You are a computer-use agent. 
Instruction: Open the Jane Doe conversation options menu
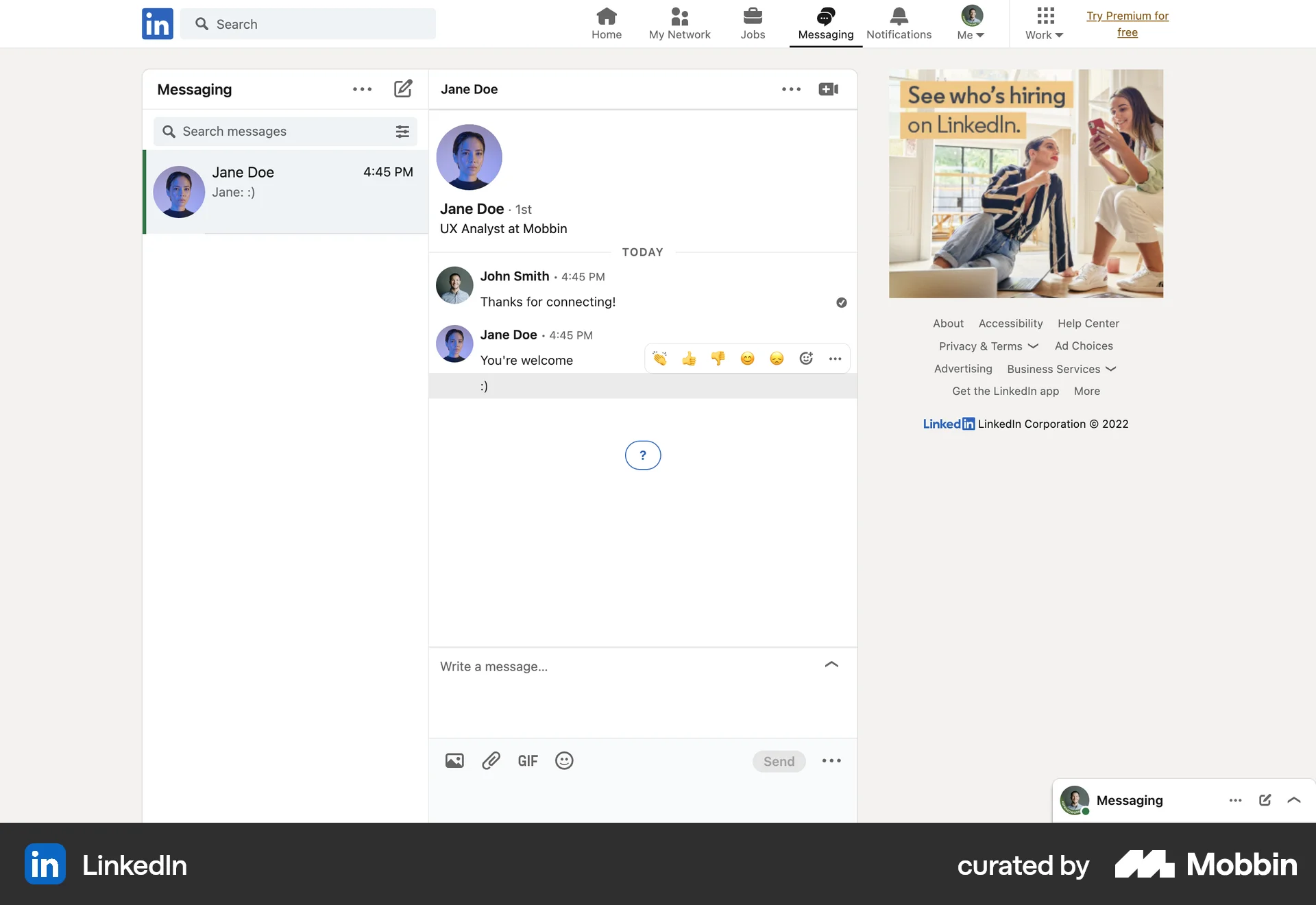tap(792, 88)
